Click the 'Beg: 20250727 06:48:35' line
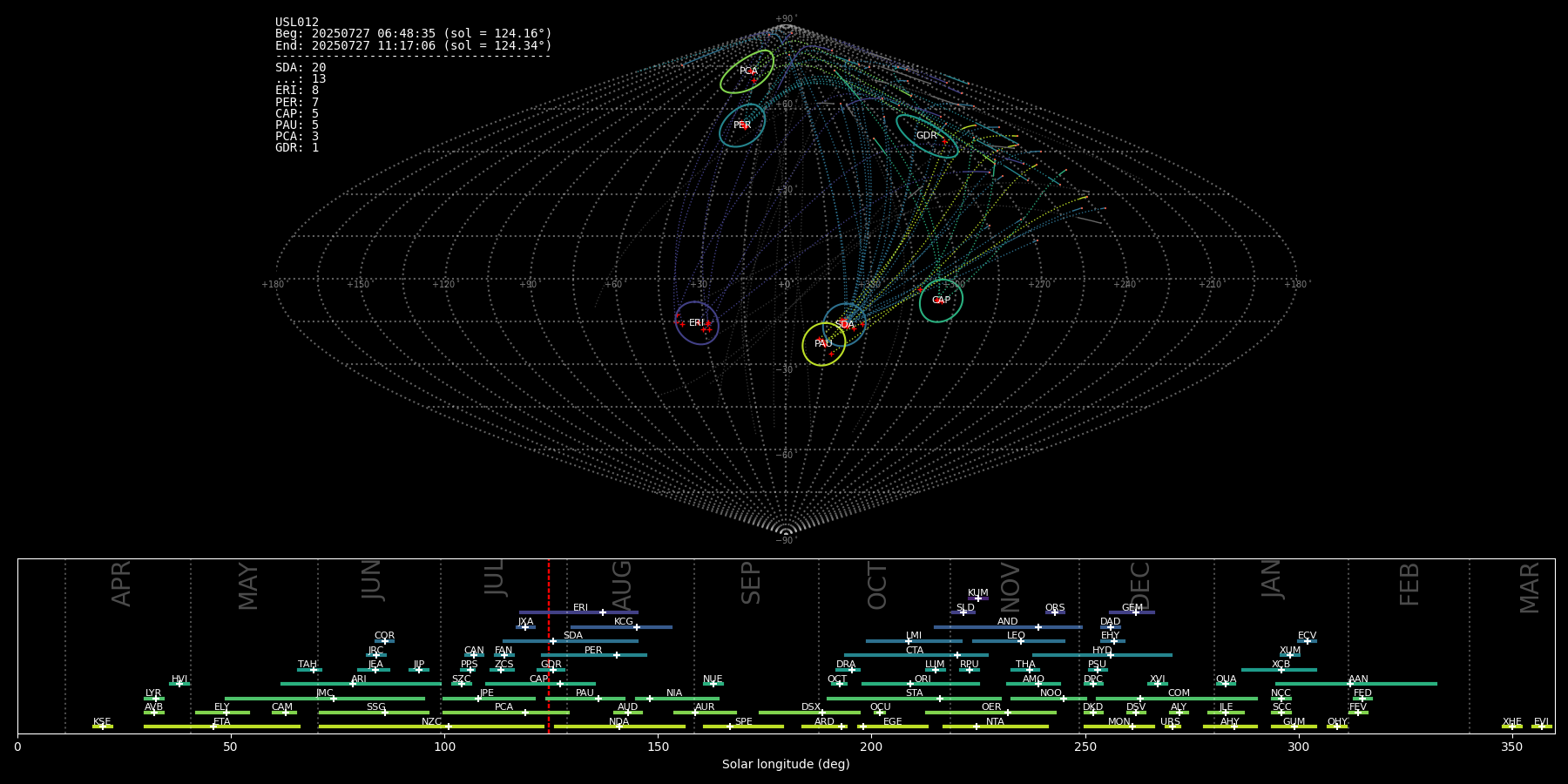This screenshot has width=1568, height=784. coord(414,34)
